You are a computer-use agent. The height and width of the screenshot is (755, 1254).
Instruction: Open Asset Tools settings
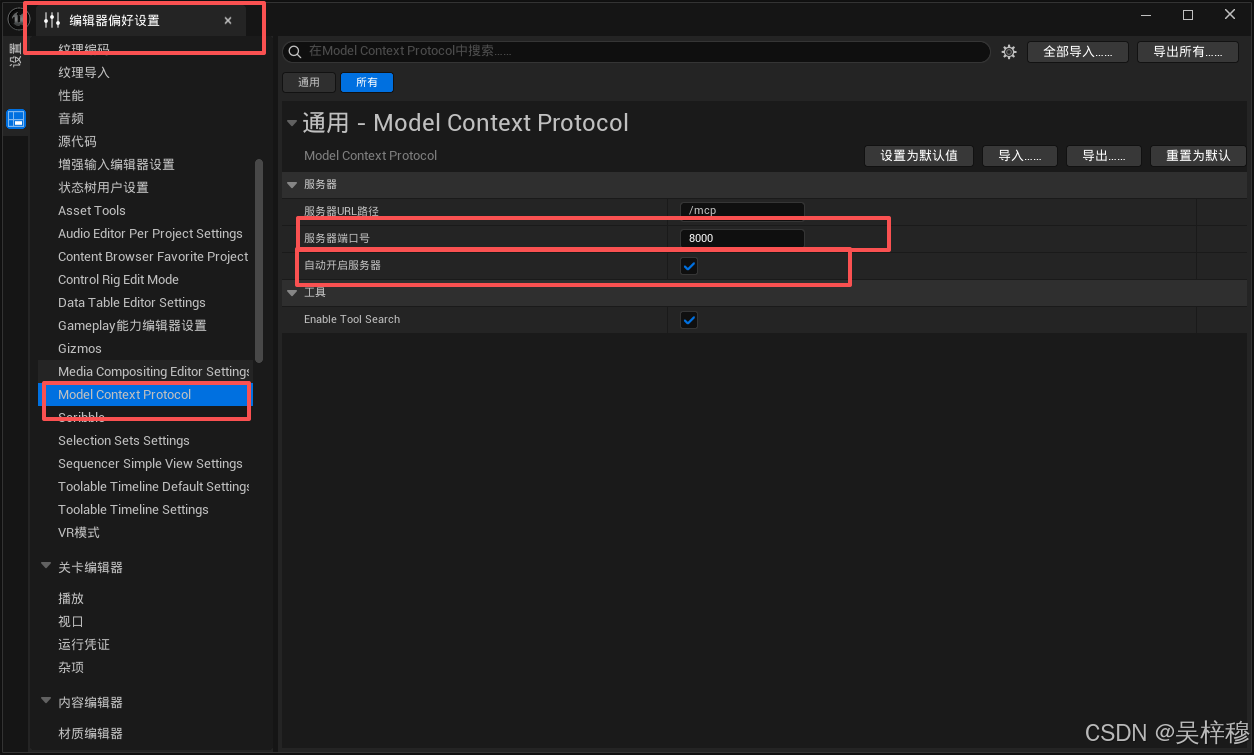pos(92,210)
